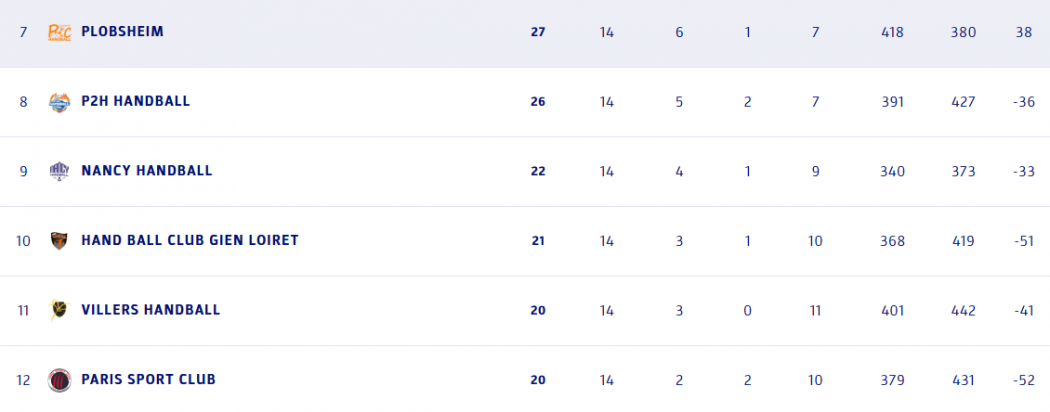This screenshot has height=412, width=1050.
Task: Click the Nancy Handball crest icon
Action: coord(60,171)
